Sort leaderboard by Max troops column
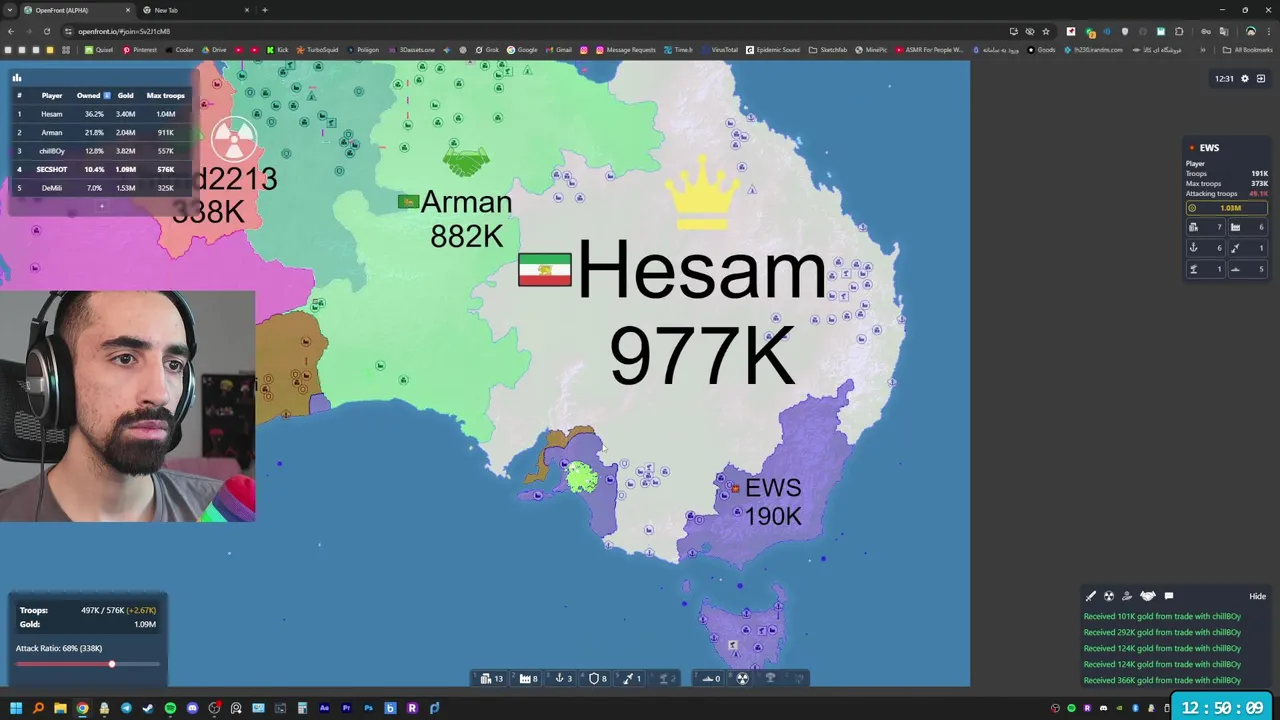The image size is (1280, 720). (165, 95)
